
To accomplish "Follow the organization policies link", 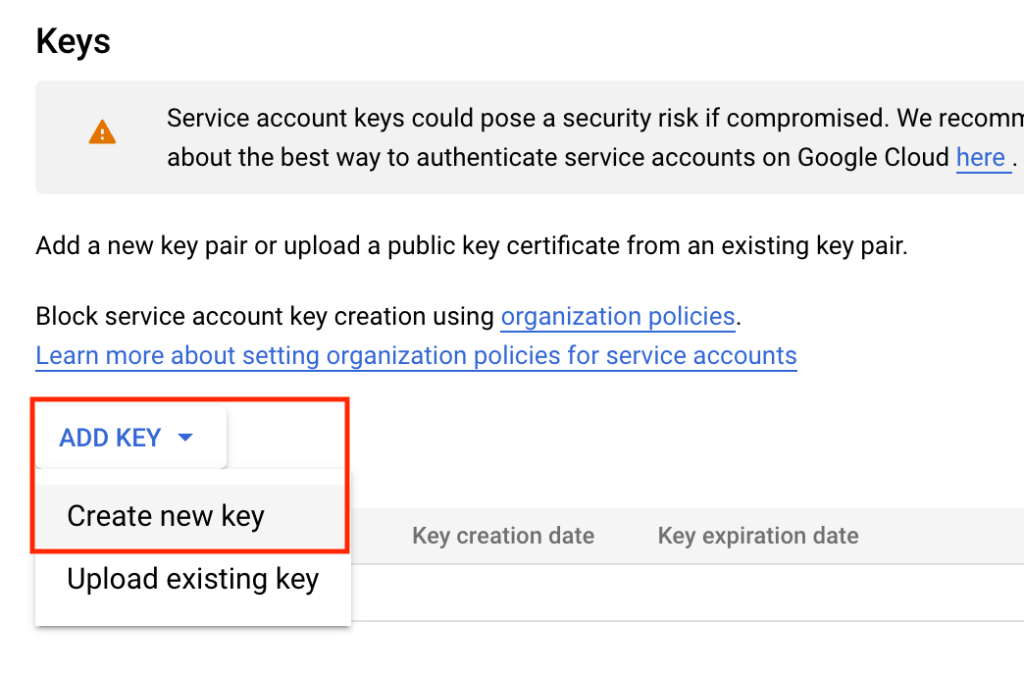I will (618, 316).
